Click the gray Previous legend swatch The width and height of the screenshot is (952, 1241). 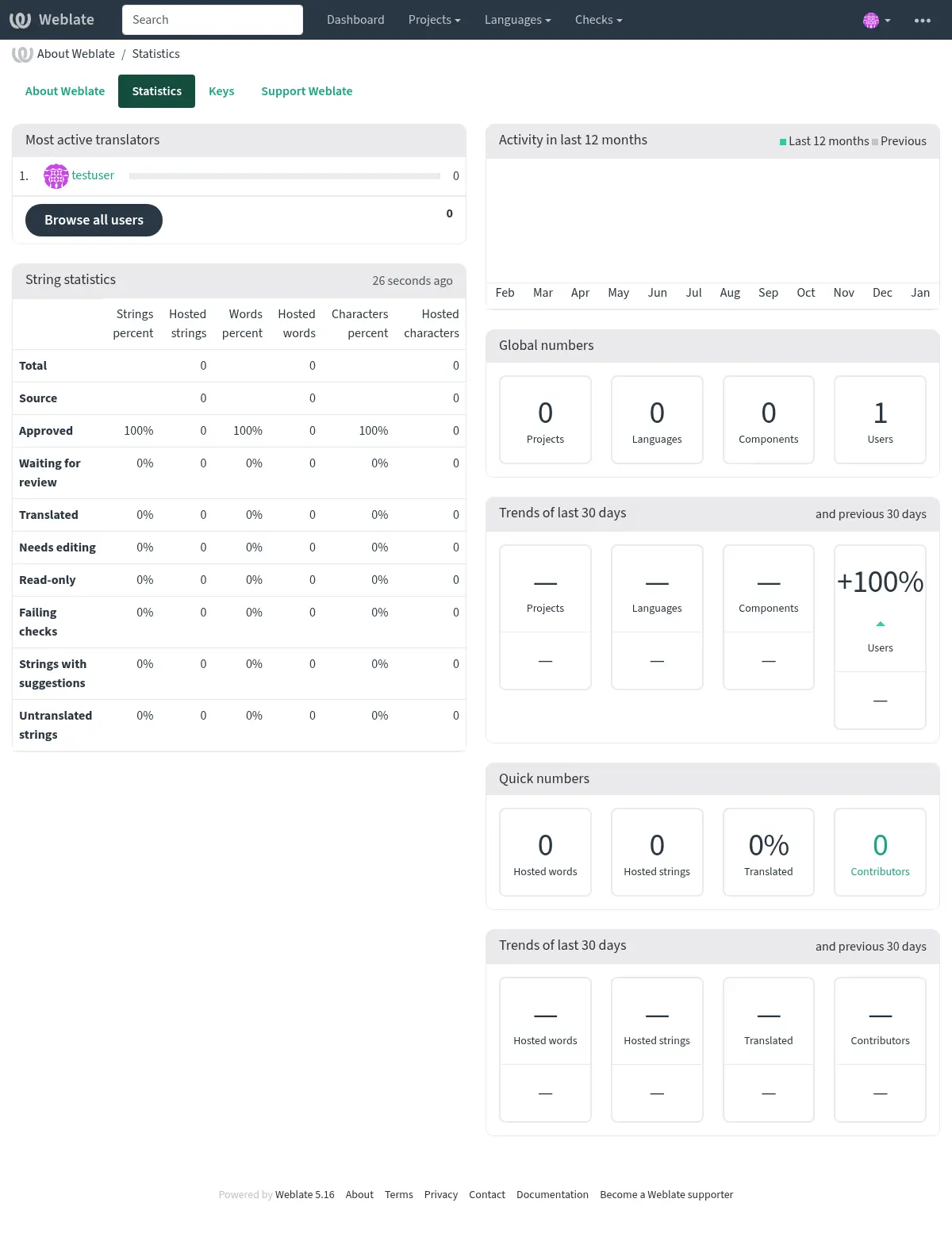[875, 142]
